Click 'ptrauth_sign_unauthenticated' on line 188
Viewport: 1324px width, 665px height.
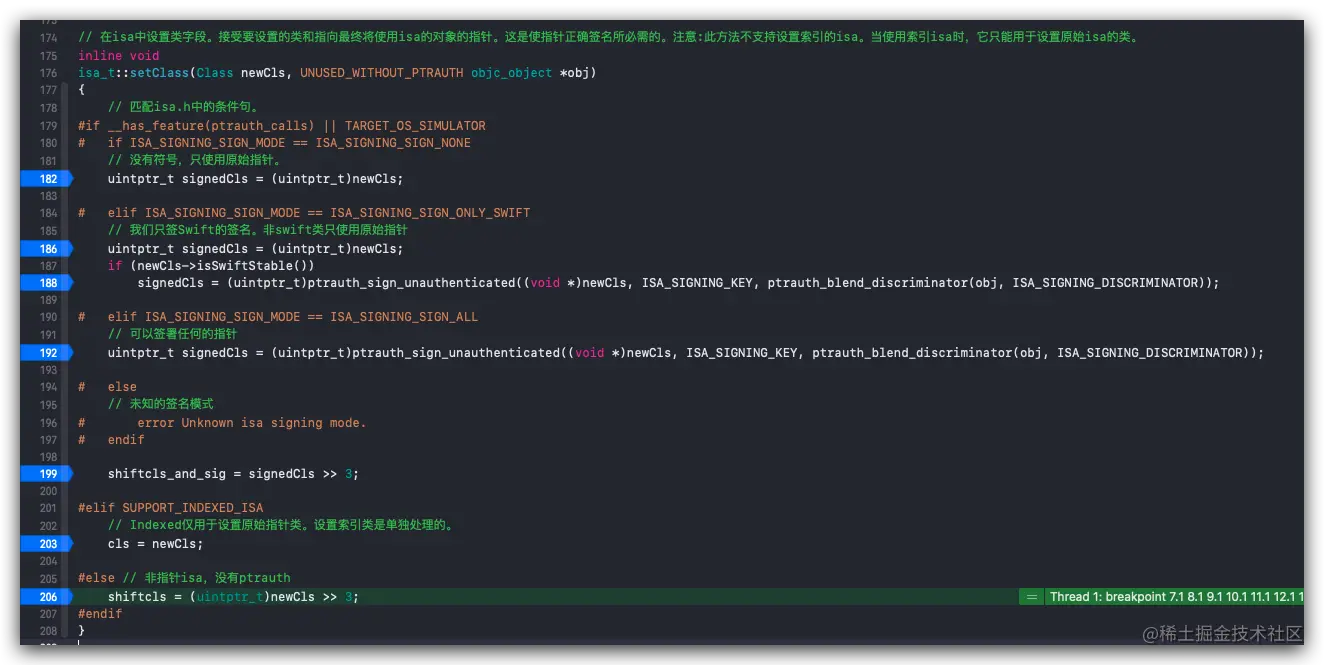point(411,283)
